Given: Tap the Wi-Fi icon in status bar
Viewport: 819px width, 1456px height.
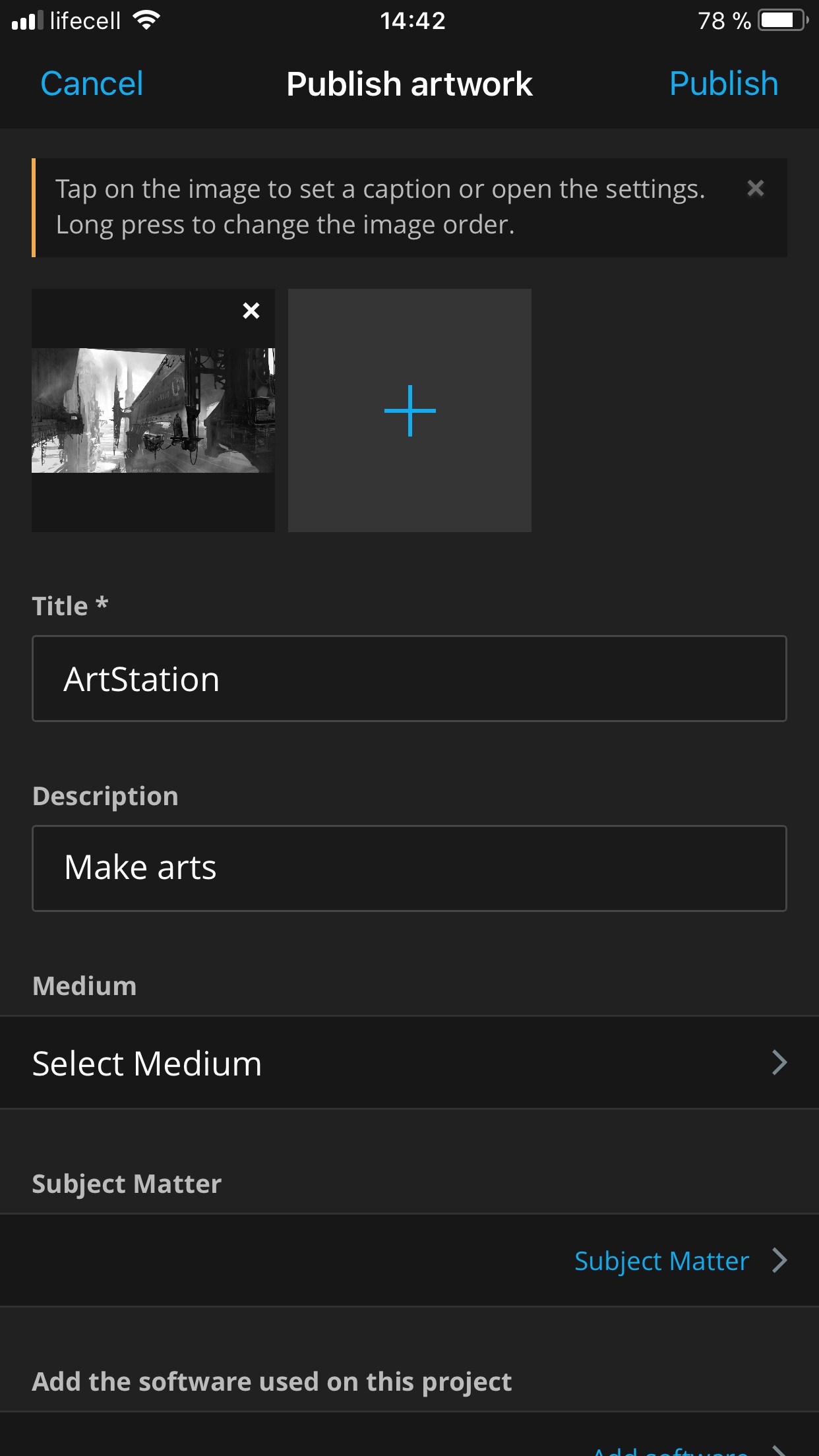Looking at the screenshot, I should (x=146, y=20).
